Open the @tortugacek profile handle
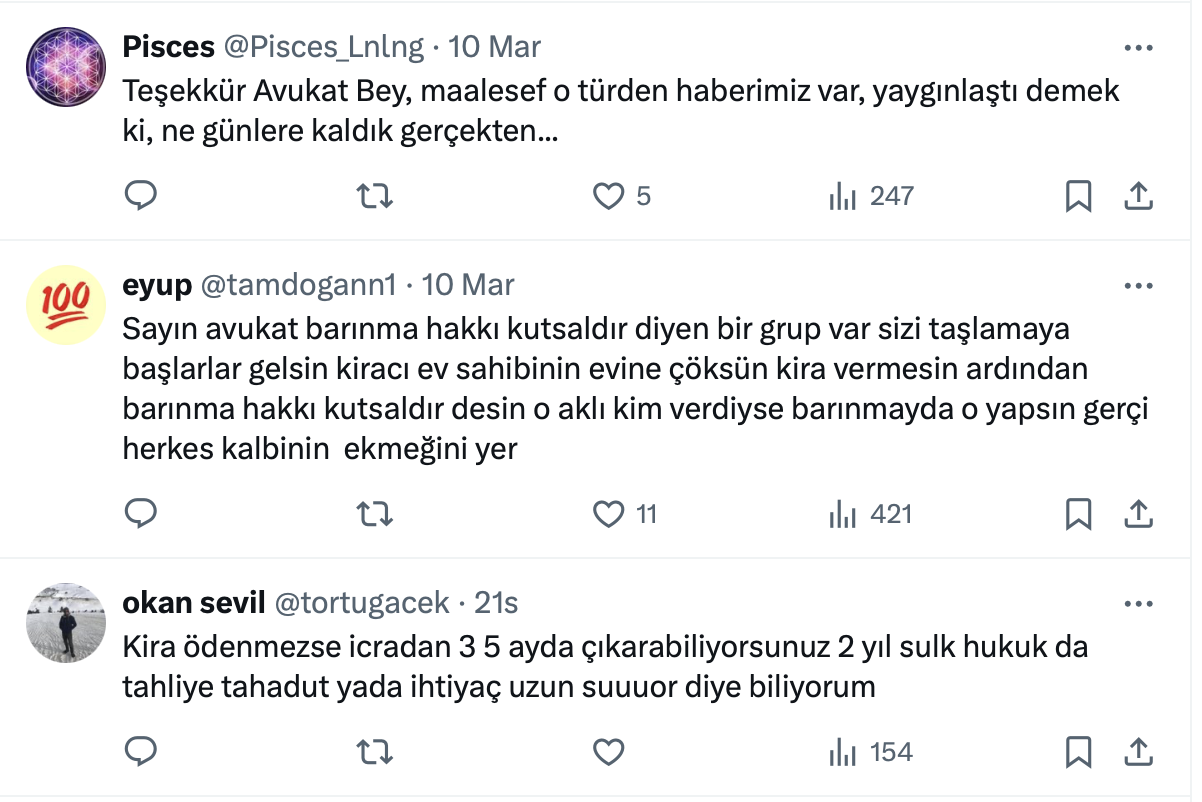The image size is (1202, 802). click(x=361, y=603)
